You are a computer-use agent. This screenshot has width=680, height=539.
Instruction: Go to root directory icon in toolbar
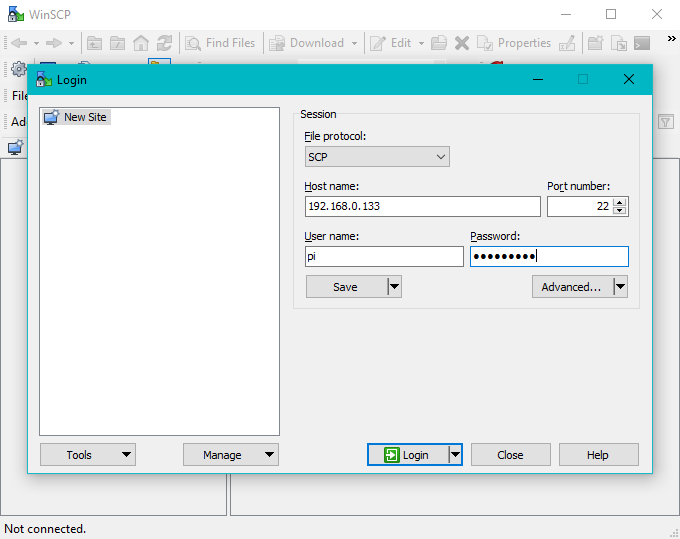coord(118,43)
